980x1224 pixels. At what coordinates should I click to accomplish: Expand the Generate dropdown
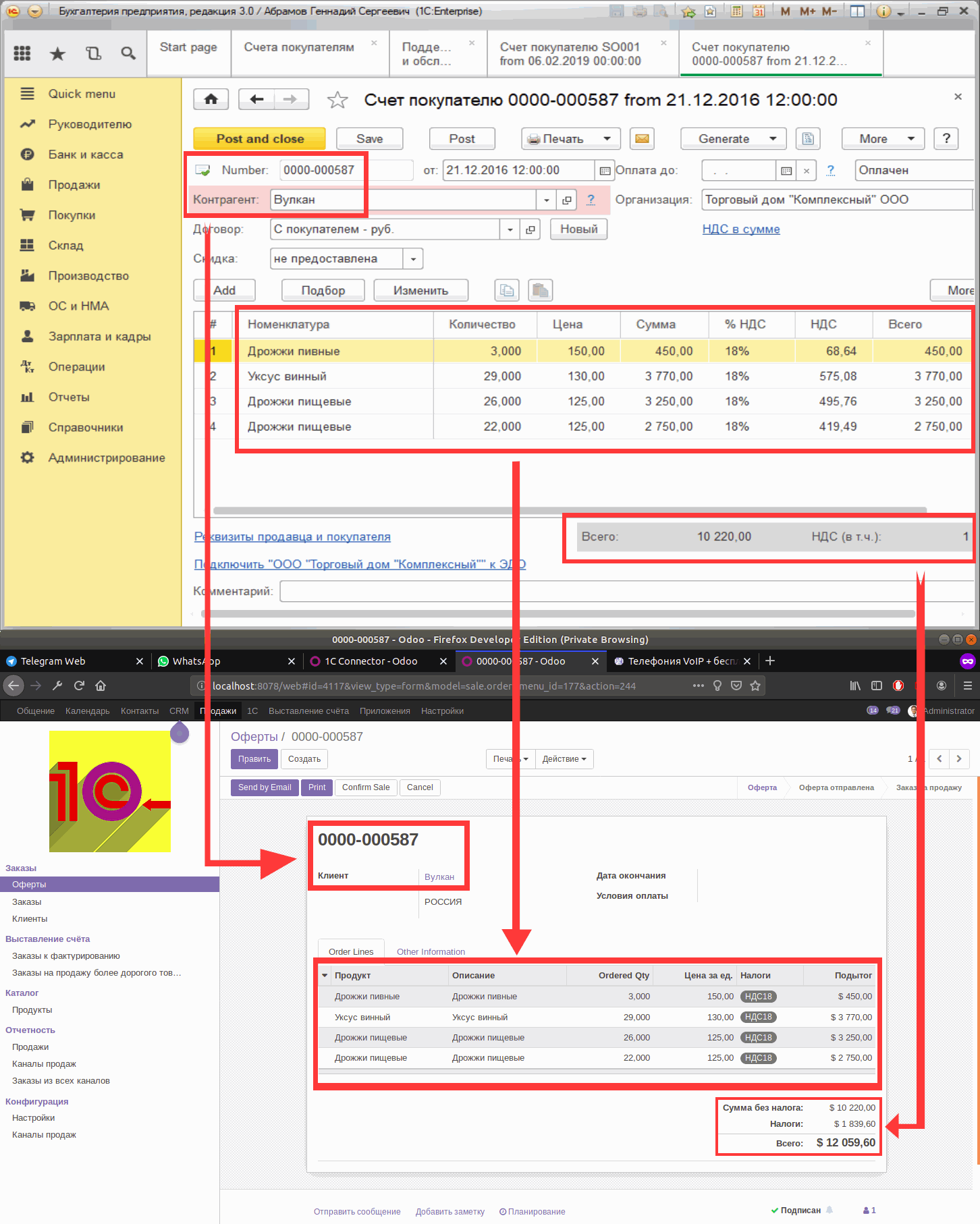(x=733, y=138)
